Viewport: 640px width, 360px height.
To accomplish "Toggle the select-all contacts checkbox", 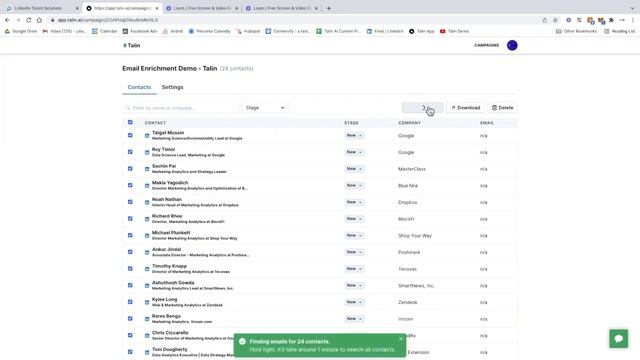I will point(130,122).
